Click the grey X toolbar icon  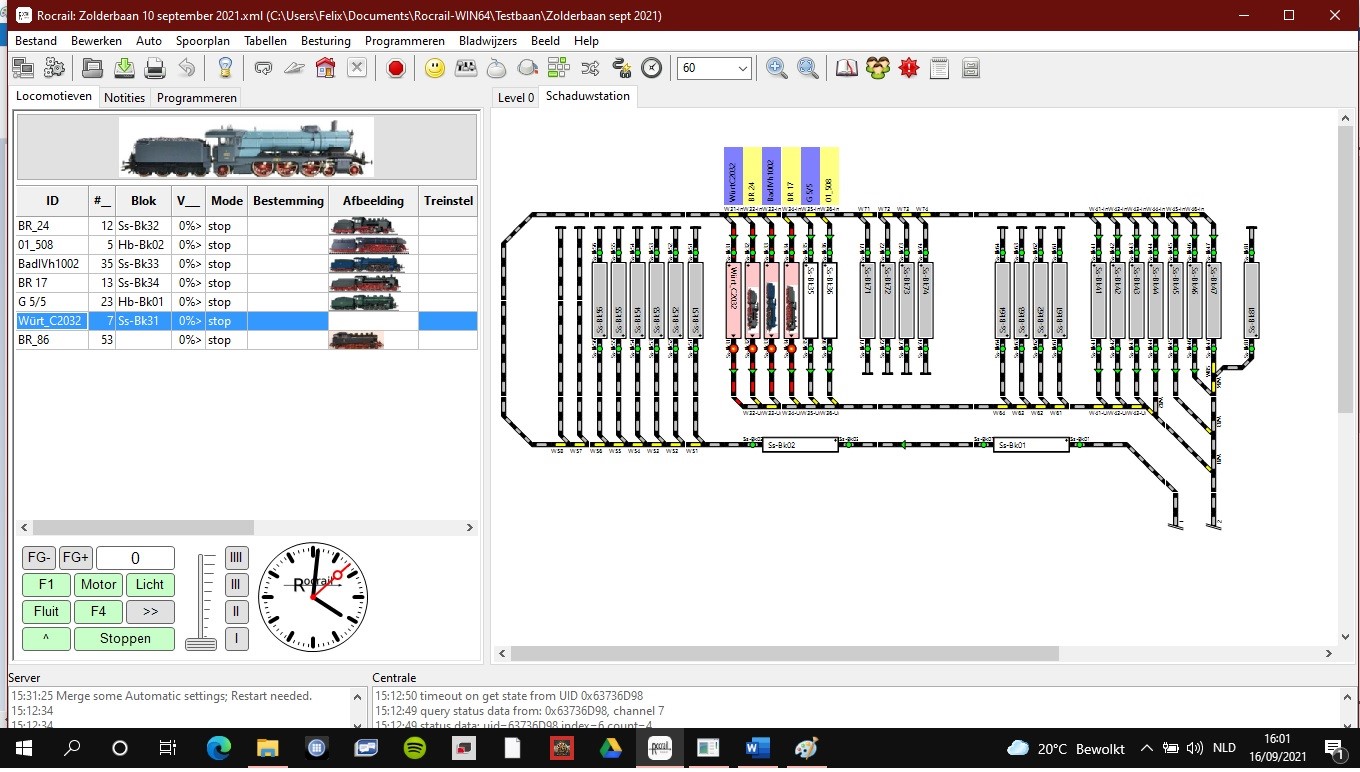click(x=357, y=68)
